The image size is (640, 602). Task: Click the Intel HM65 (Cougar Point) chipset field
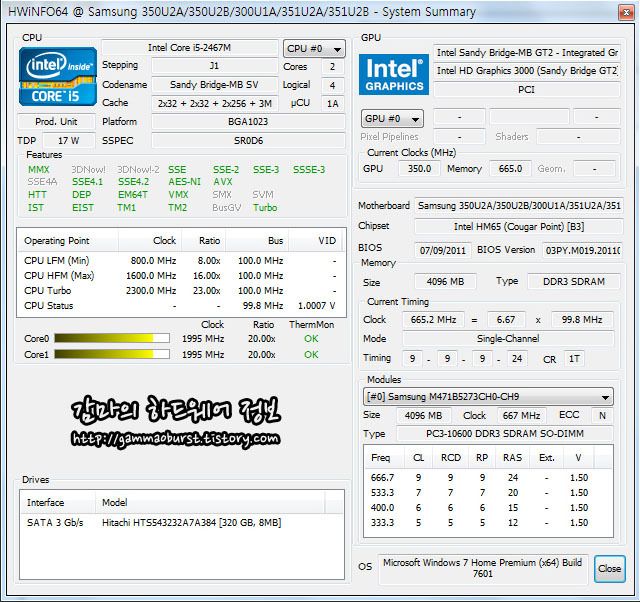(519, 227)
